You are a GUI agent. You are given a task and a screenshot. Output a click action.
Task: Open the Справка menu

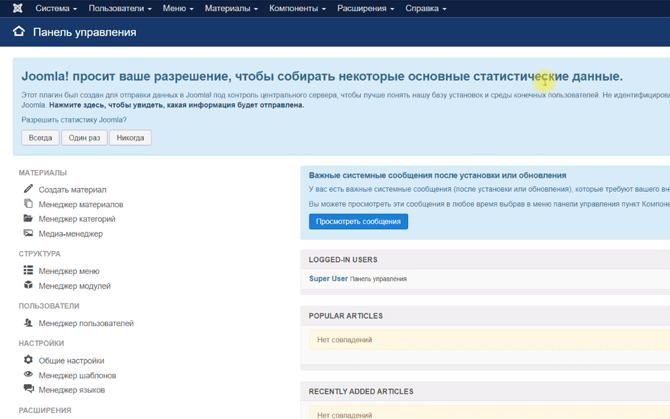pos(426,8)
